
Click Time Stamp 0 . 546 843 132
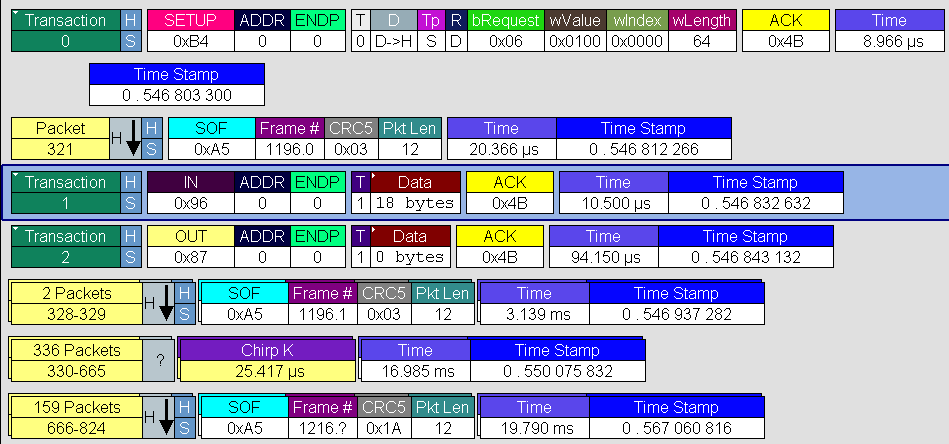click(x=746, y=246)
